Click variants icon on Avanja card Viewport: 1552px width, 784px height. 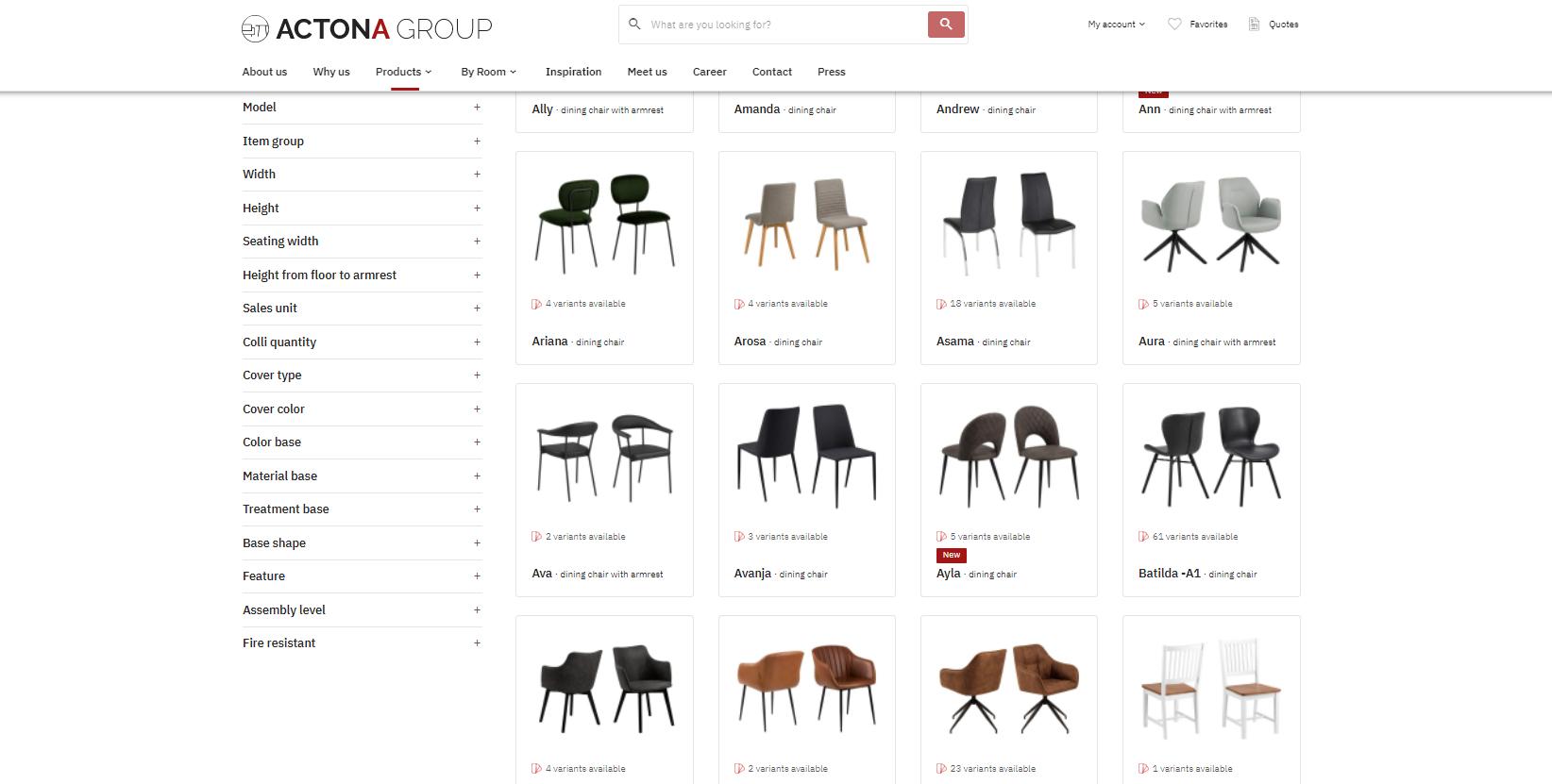[x=739, y=537]
